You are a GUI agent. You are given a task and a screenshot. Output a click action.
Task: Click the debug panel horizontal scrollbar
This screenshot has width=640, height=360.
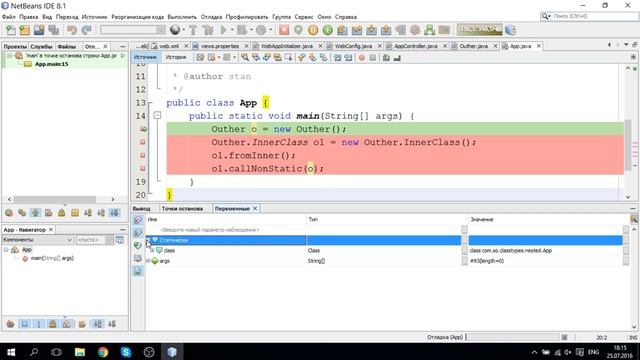pos(56,199)
